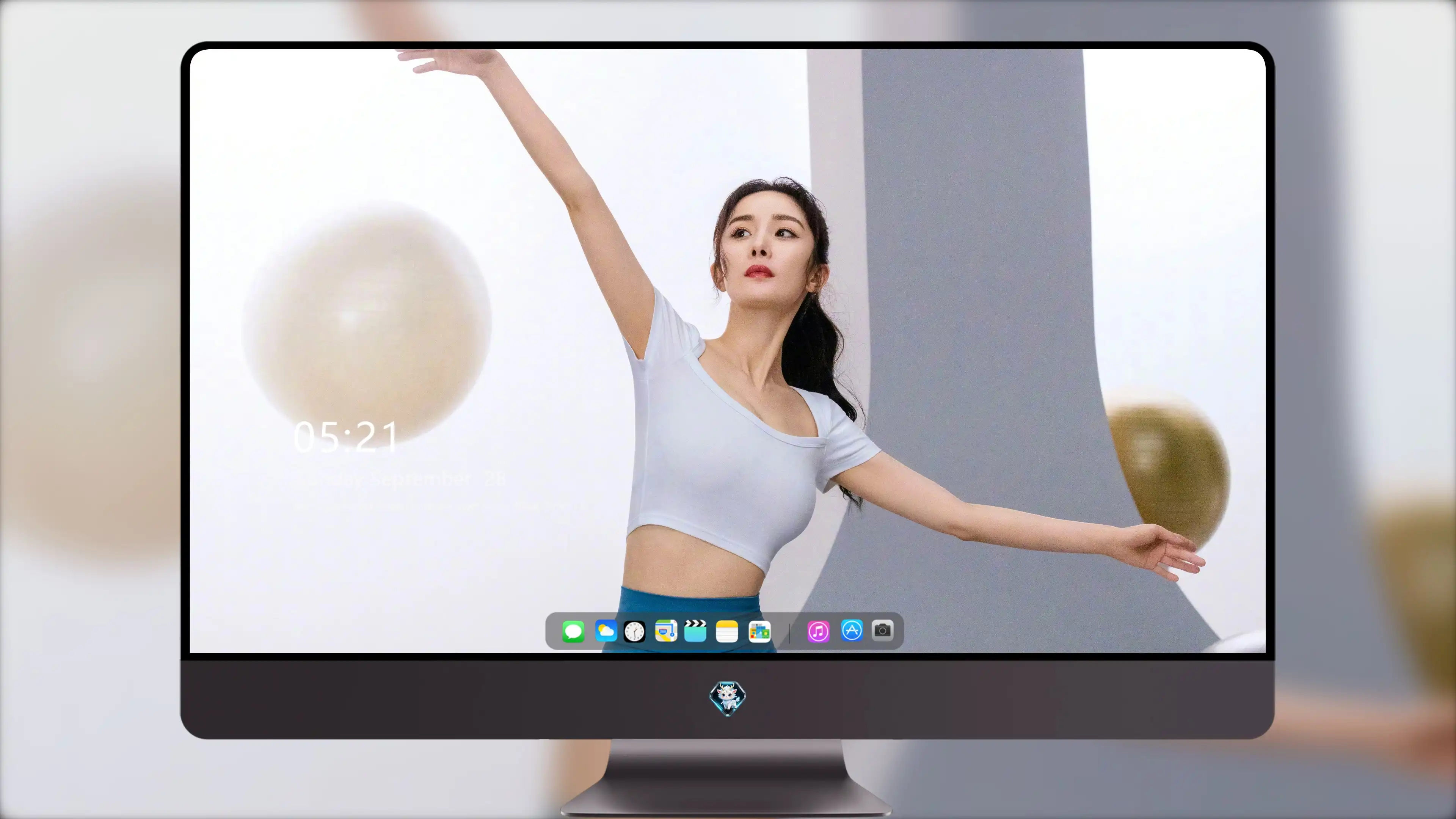The height and width of the screenshot is (819, 1456).
Task: Open the Clock app in the dock
Action: (x=634, y=631)
